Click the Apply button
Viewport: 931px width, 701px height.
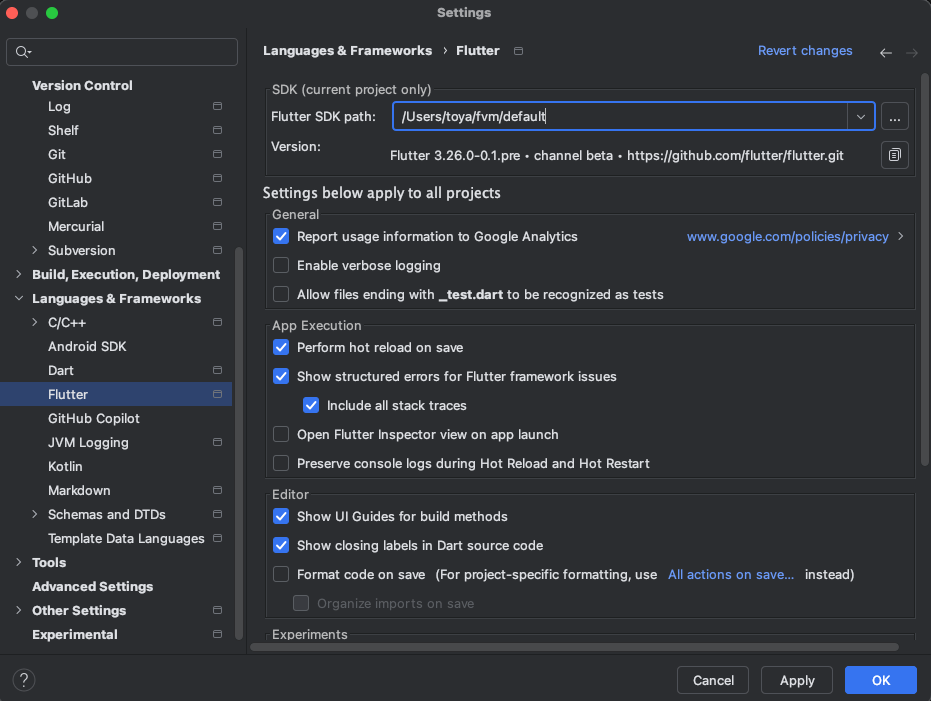(797, 680)
